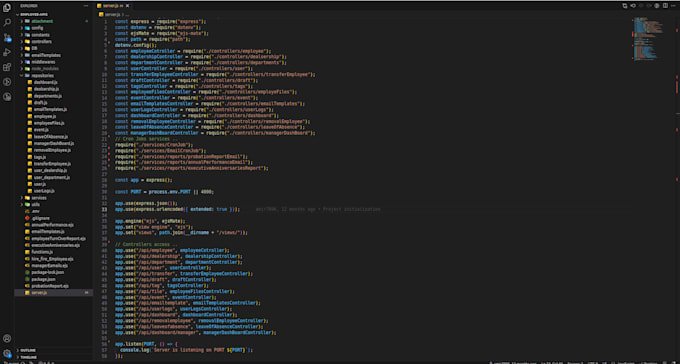The height and width of the screenshot is (364, 680).
Task: Select the server.js editor tab
Action: [113, 6]
